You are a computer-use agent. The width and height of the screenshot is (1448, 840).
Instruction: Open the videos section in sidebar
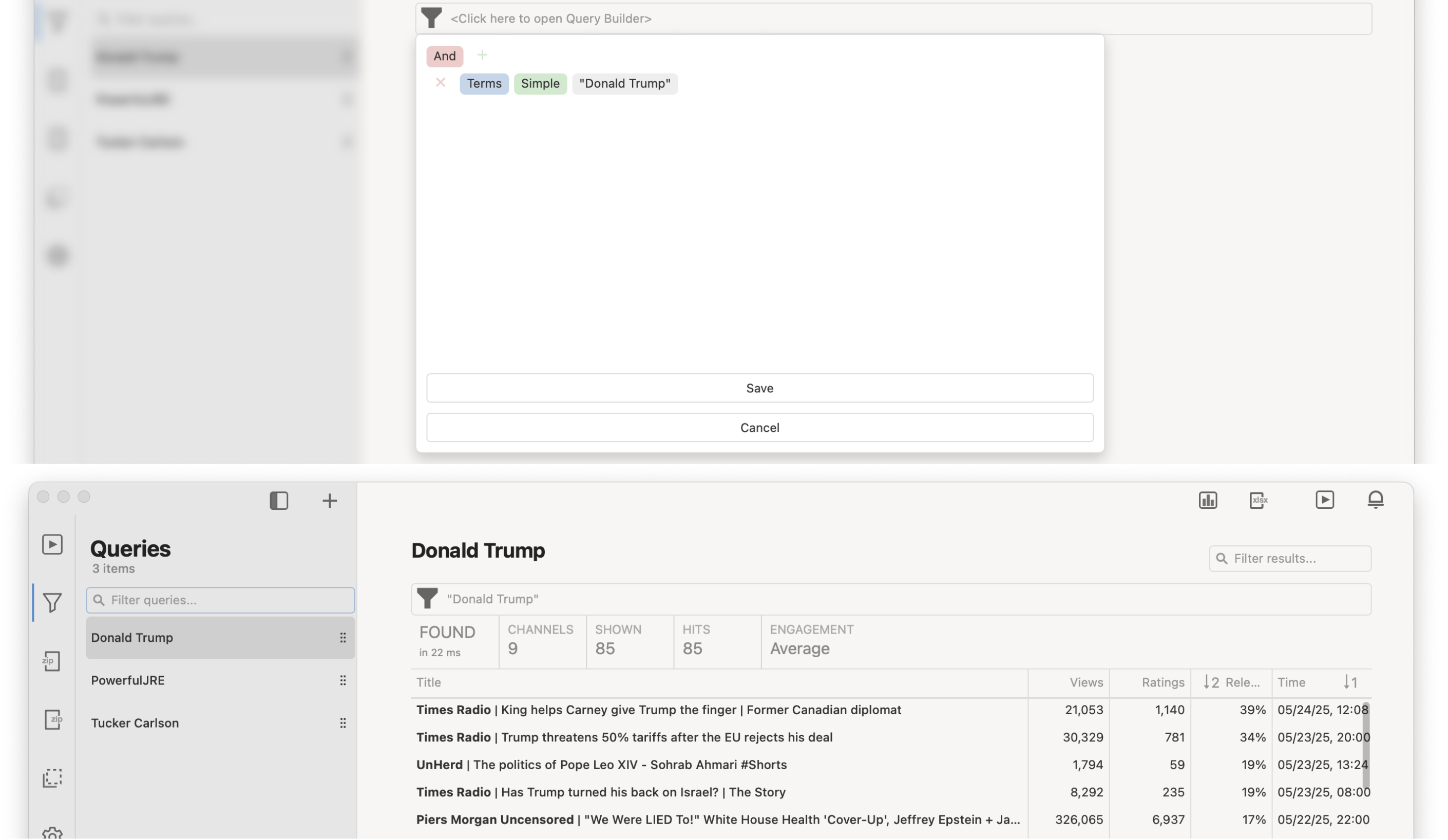pos(52,545)
